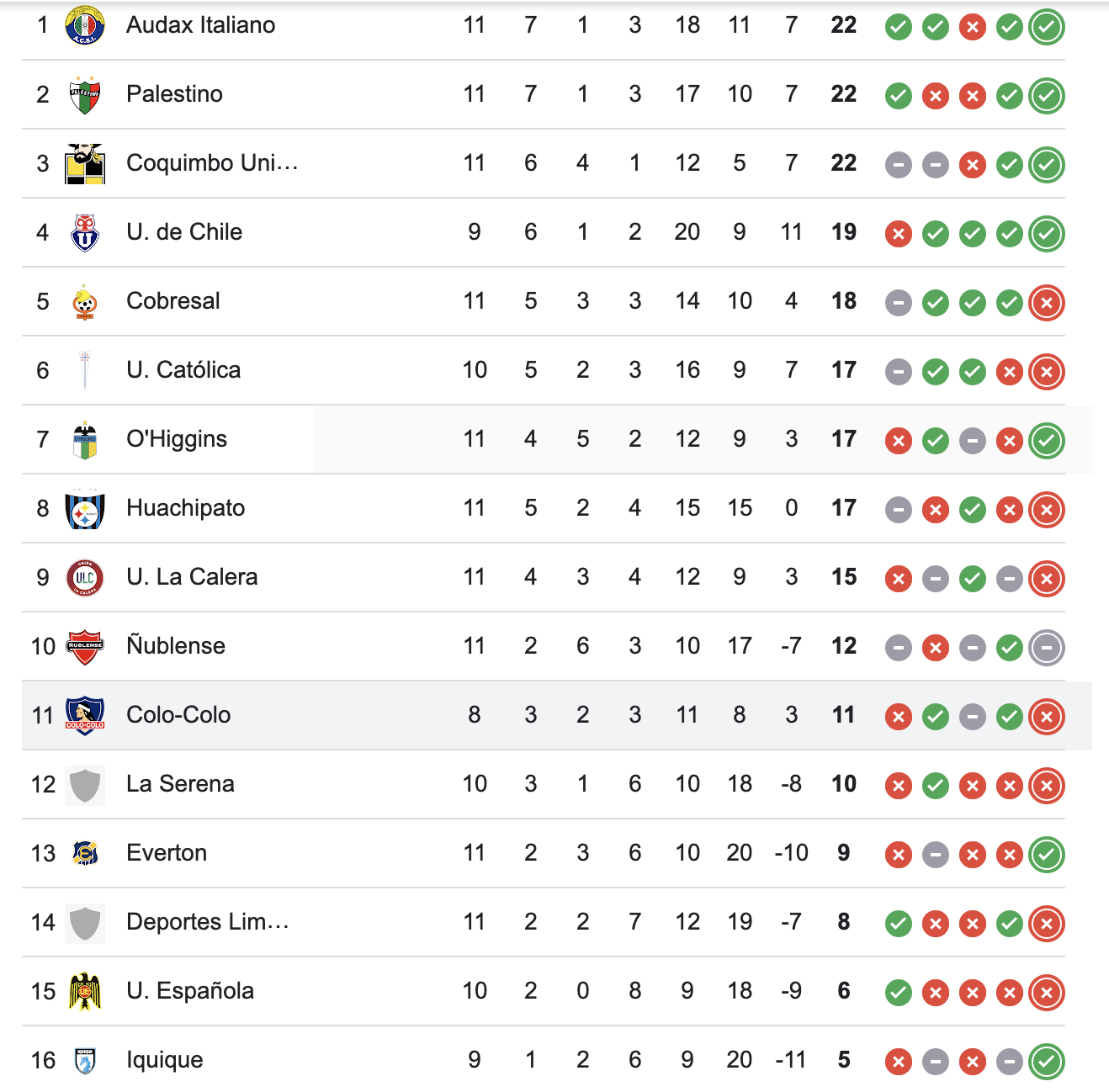
Task: Select the red loss circle ending Cobresal's form streak
Action: (x=1046, y=304)
